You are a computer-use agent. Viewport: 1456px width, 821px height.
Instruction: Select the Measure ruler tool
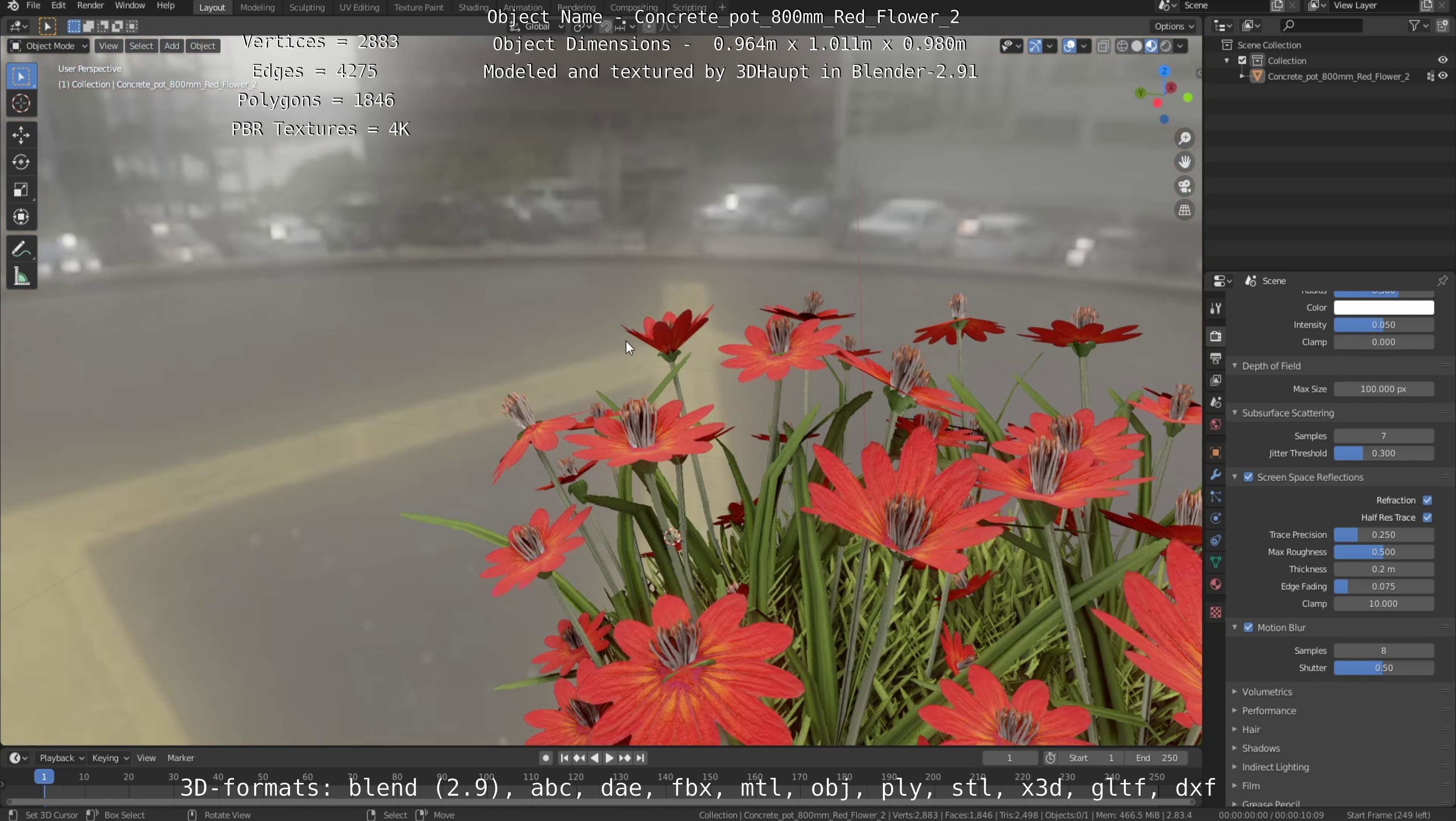pyautogui.click(x=21, y=276)
